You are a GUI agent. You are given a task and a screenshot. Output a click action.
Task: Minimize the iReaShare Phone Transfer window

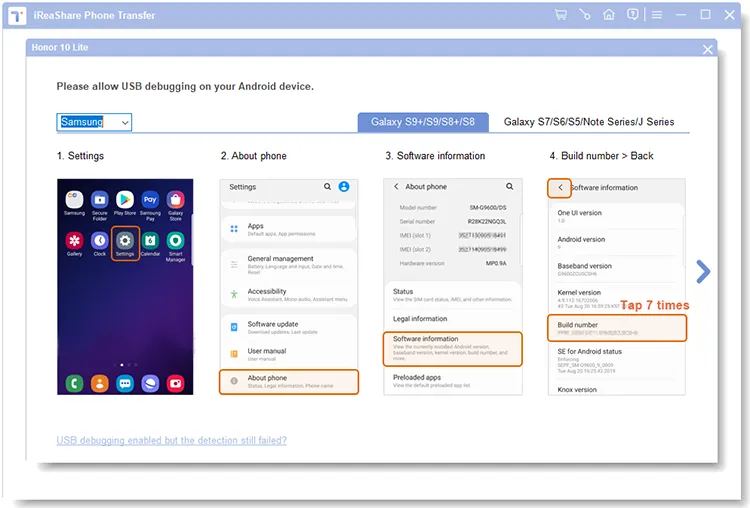681,15
